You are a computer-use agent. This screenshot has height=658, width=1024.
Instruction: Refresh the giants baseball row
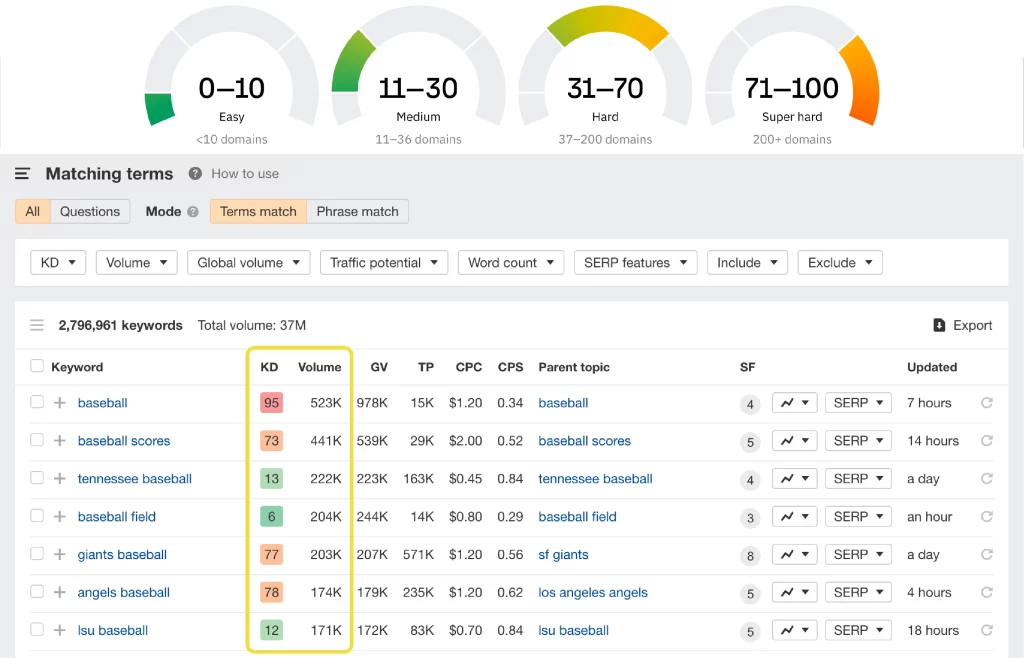click(987, 554)
